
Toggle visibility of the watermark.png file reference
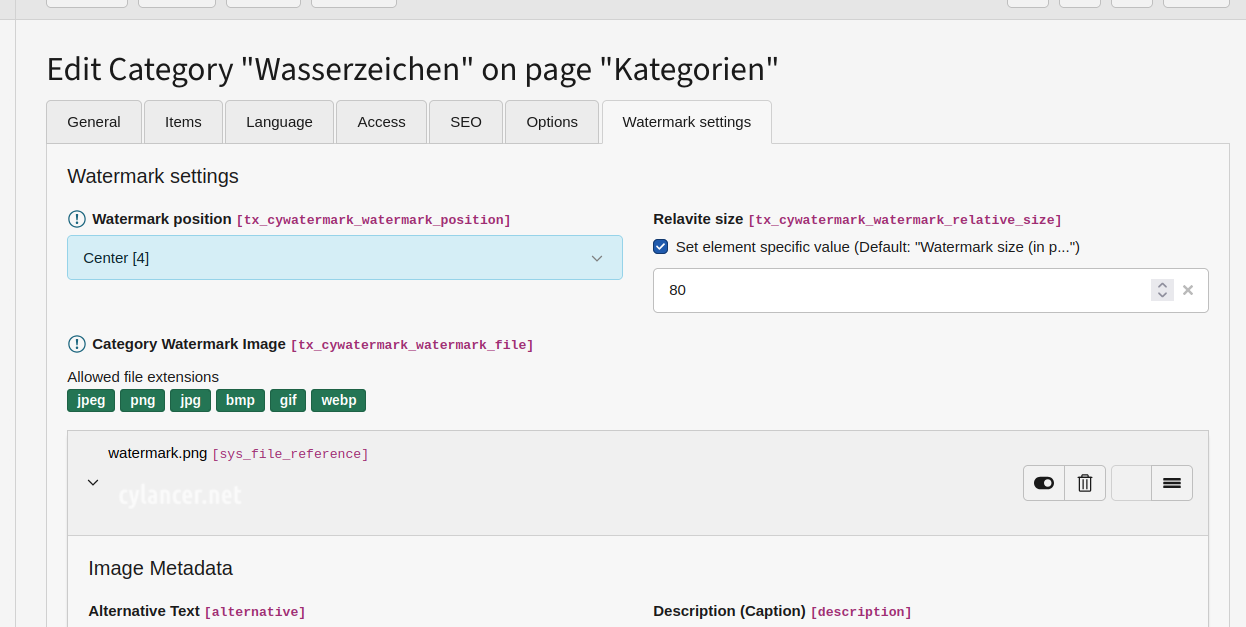(1044, 483)
